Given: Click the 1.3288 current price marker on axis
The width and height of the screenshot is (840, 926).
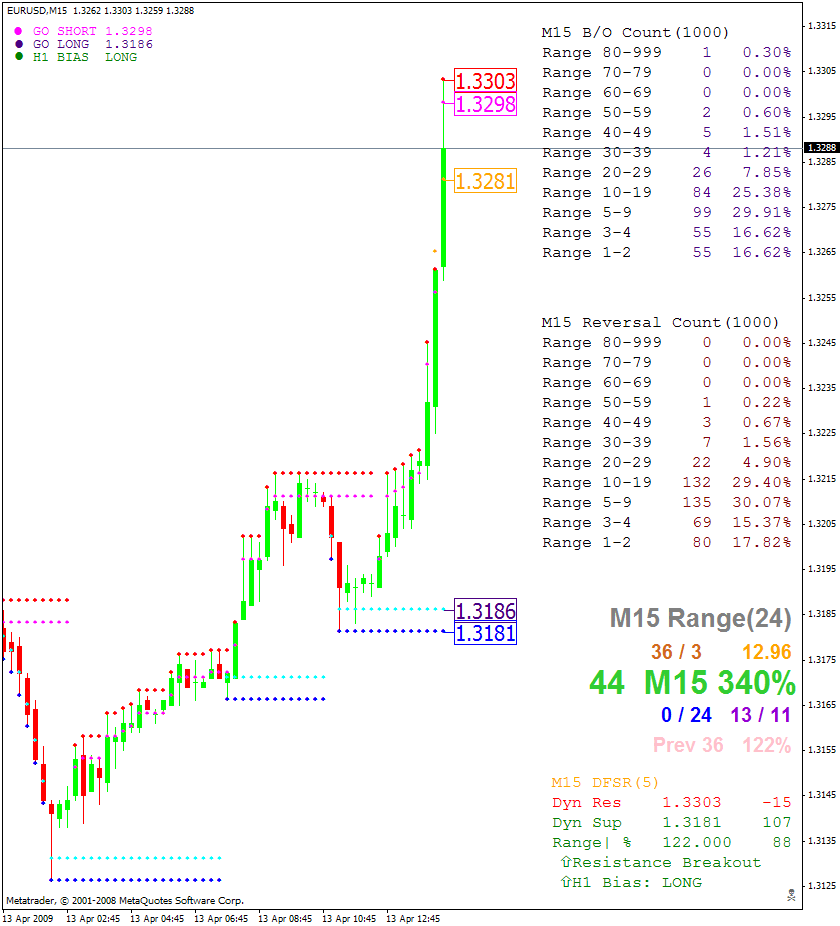Looking at the screenshot, I should (x=822, y=147).
